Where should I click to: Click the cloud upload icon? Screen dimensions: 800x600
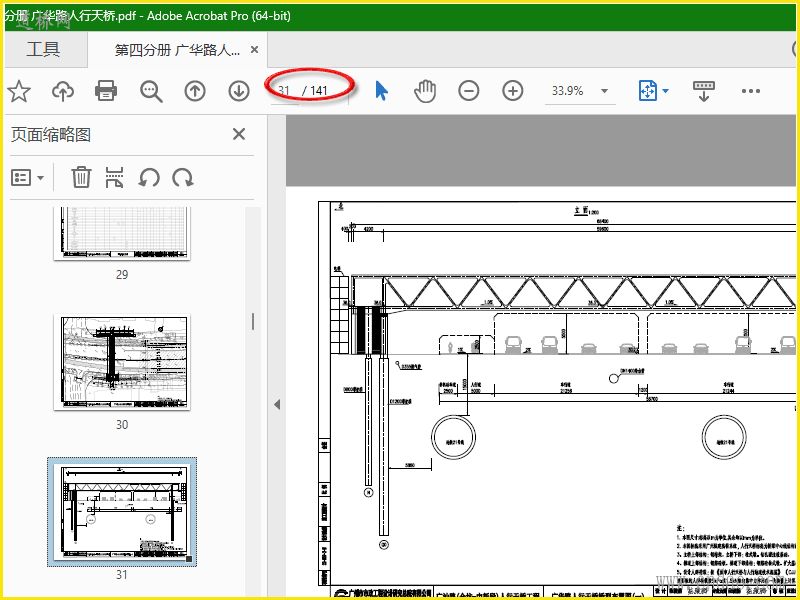(63, 91)
